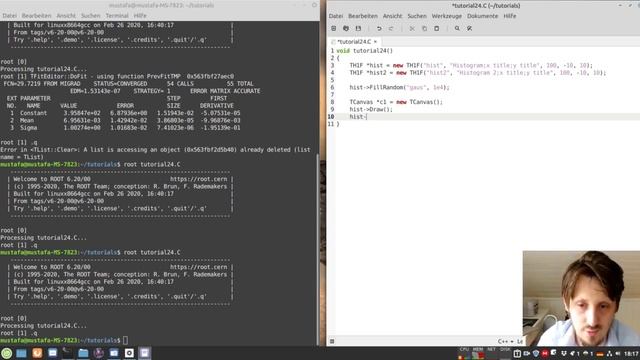Click the 'TCanvas *c1 = new TCanvas();' line
The height and width of the screenshot is (360, 640).
[x=396, y=102]
